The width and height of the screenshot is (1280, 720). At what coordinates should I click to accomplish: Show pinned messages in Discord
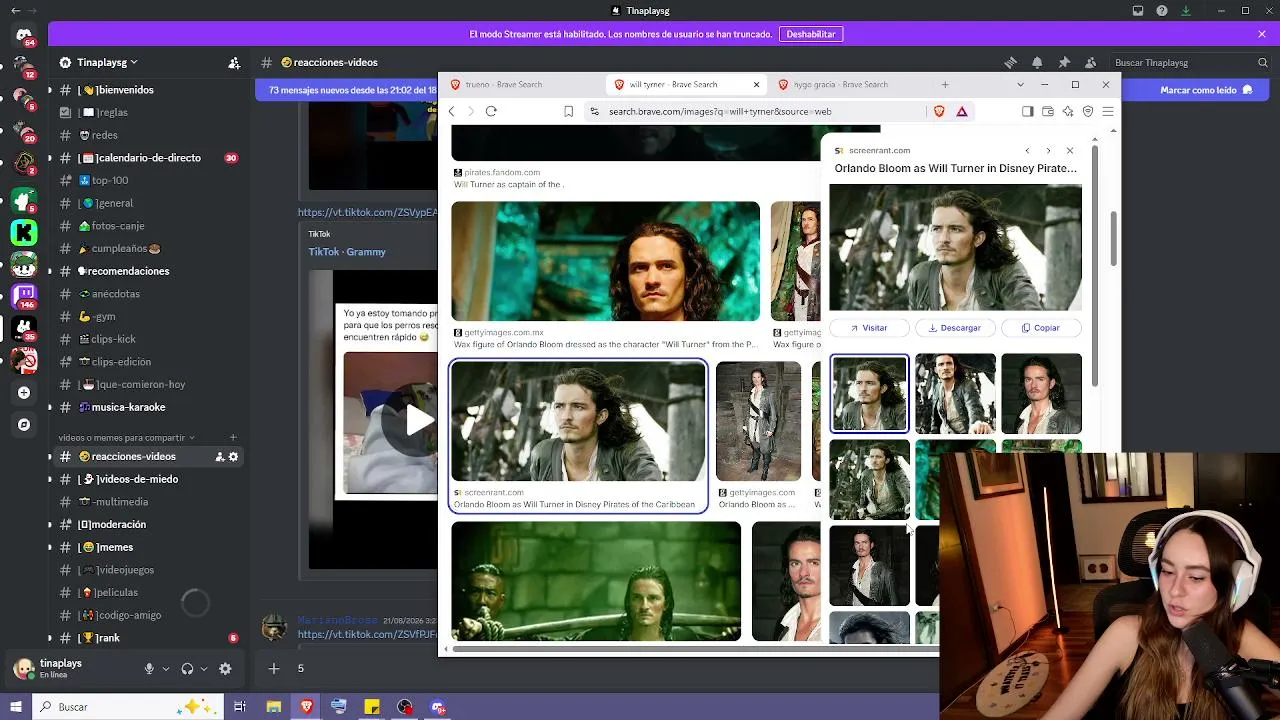[1064, 62]
